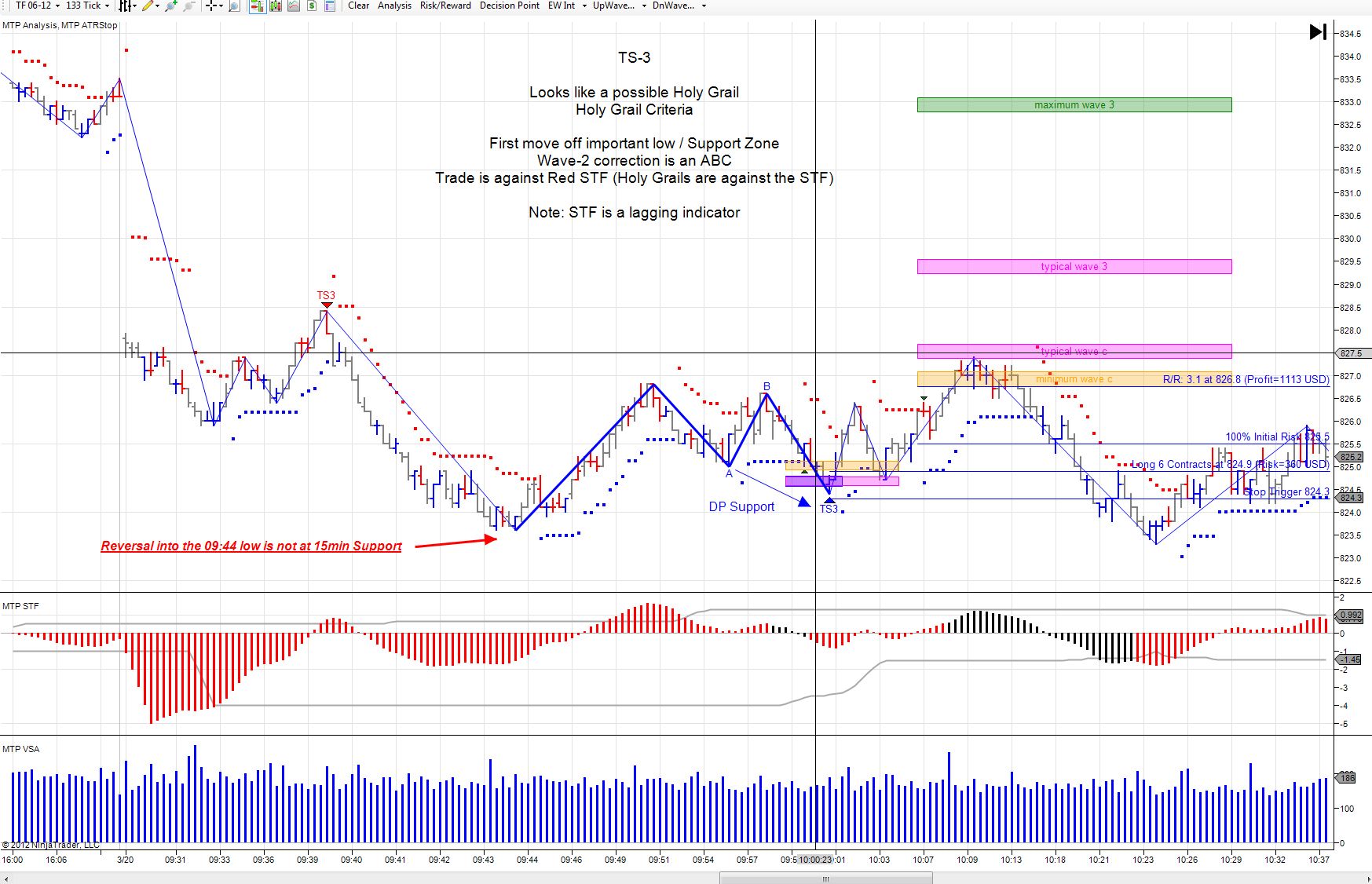Expand the bar type dropdown arrow
1372x884 pixels.
pyautogui.click(x=134, y=5)
